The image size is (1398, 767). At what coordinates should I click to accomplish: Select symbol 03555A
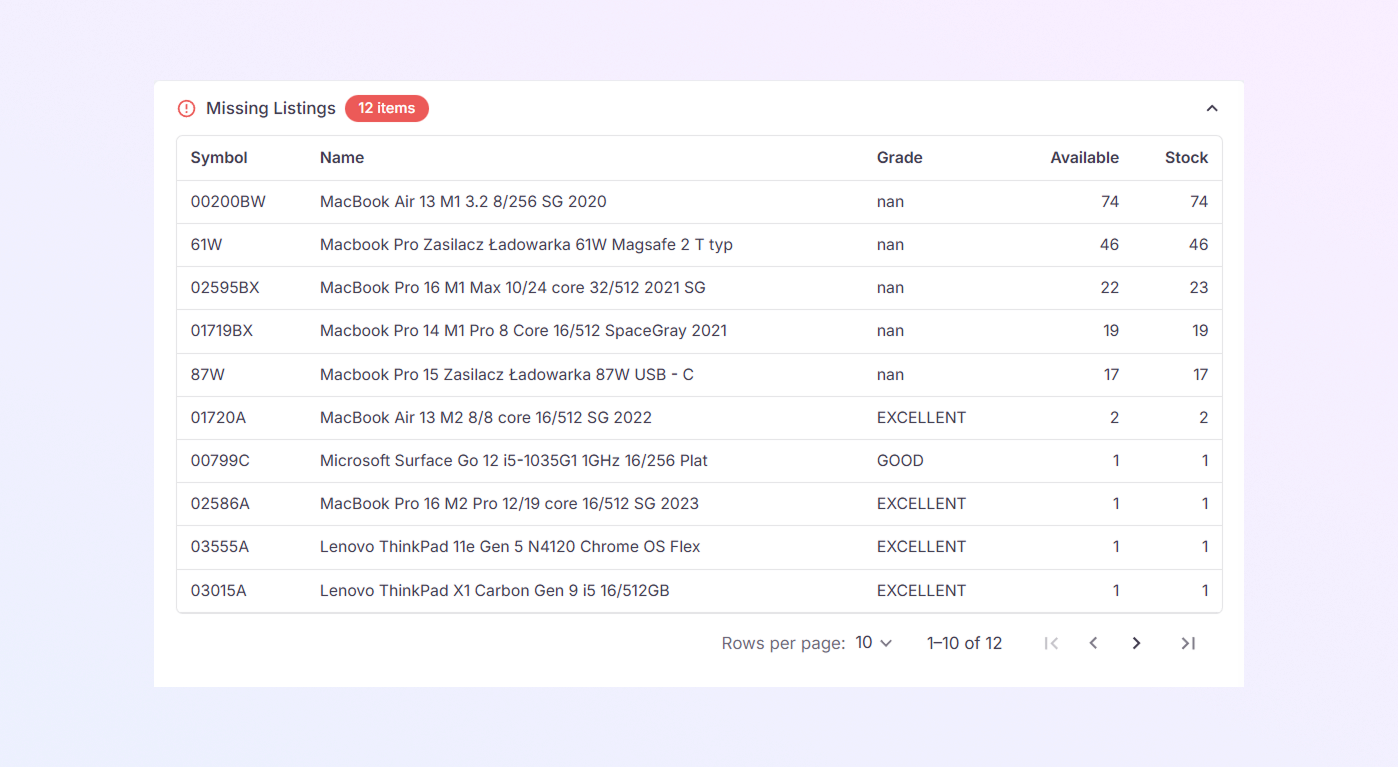220,547
